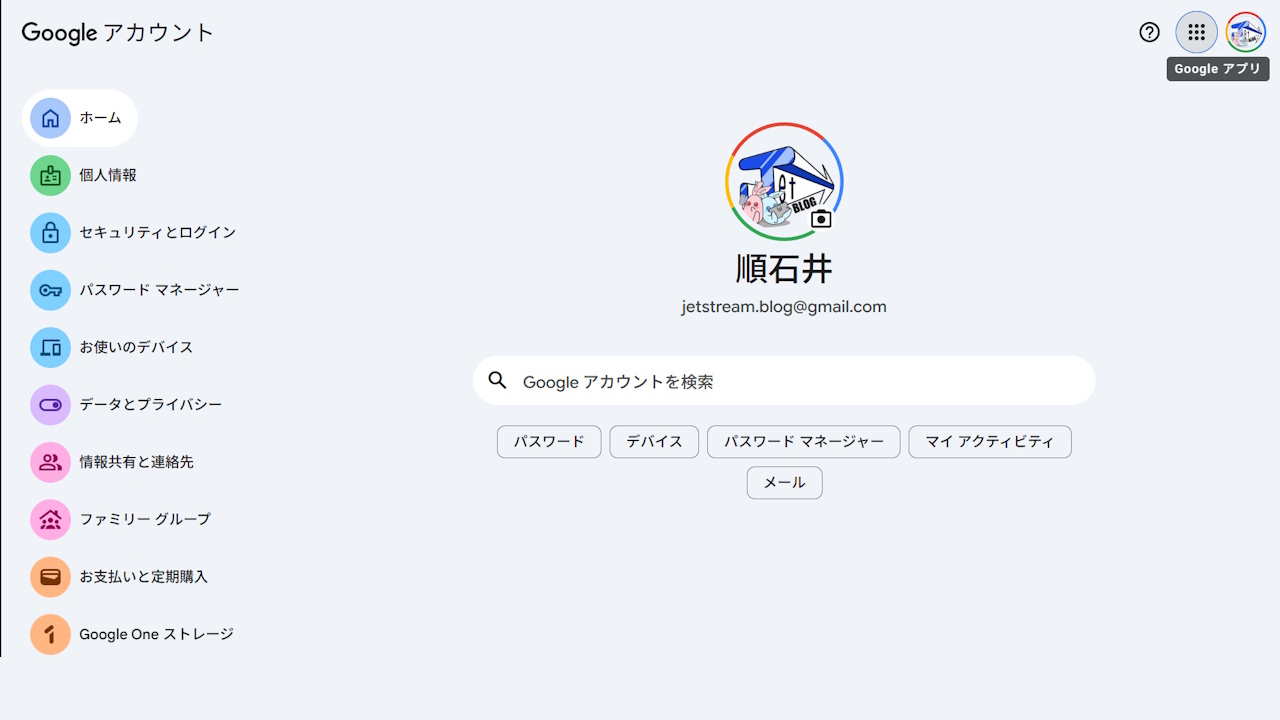Open the ホーム section icon
Screen dimensions: 1280x720
point(50,117)
